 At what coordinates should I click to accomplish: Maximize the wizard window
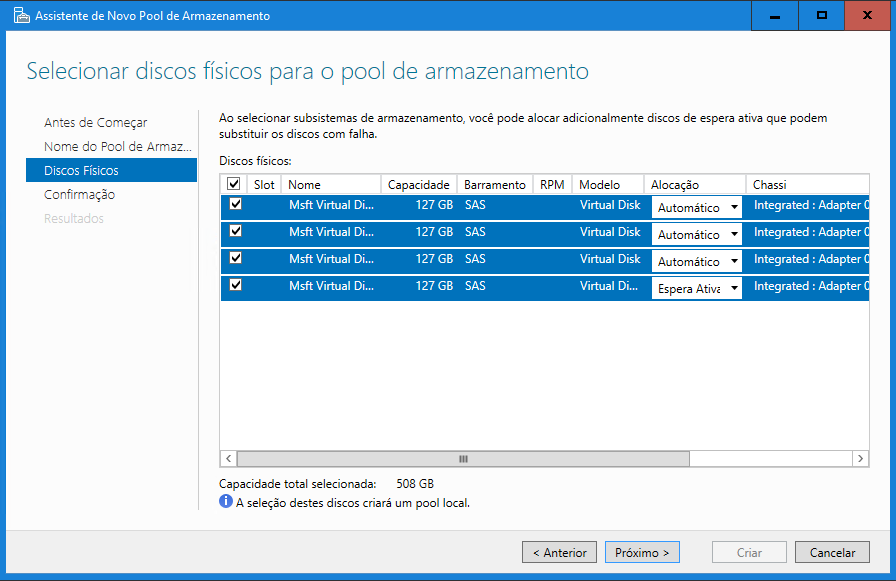tap(822, 16)
